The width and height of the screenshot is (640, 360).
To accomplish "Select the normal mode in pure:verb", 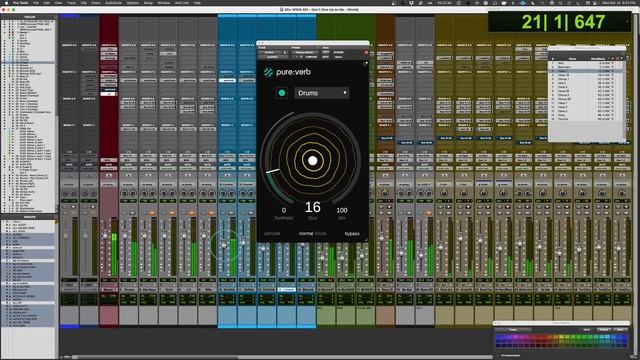I will [306, 234].
